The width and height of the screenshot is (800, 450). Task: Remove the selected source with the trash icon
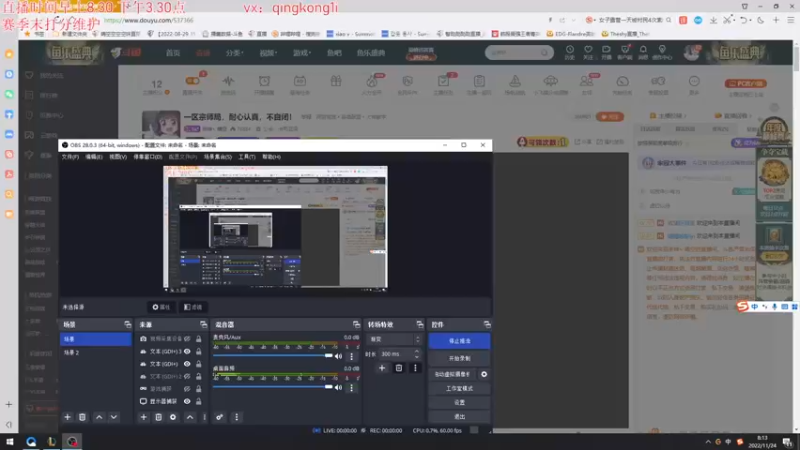coord(158,417)
